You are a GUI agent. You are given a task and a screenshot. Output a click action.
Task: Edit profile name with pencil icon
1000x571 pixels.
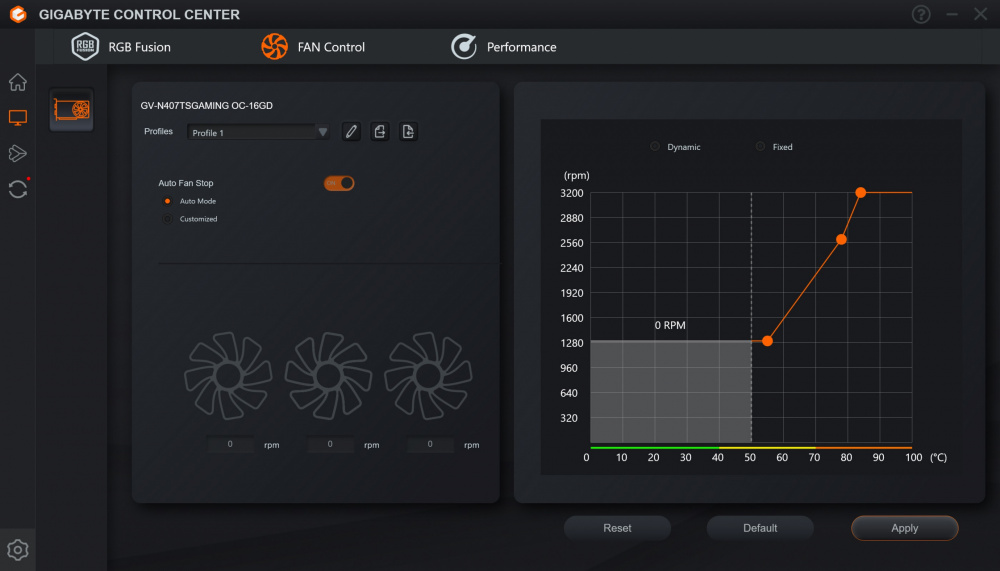point(351,131)
